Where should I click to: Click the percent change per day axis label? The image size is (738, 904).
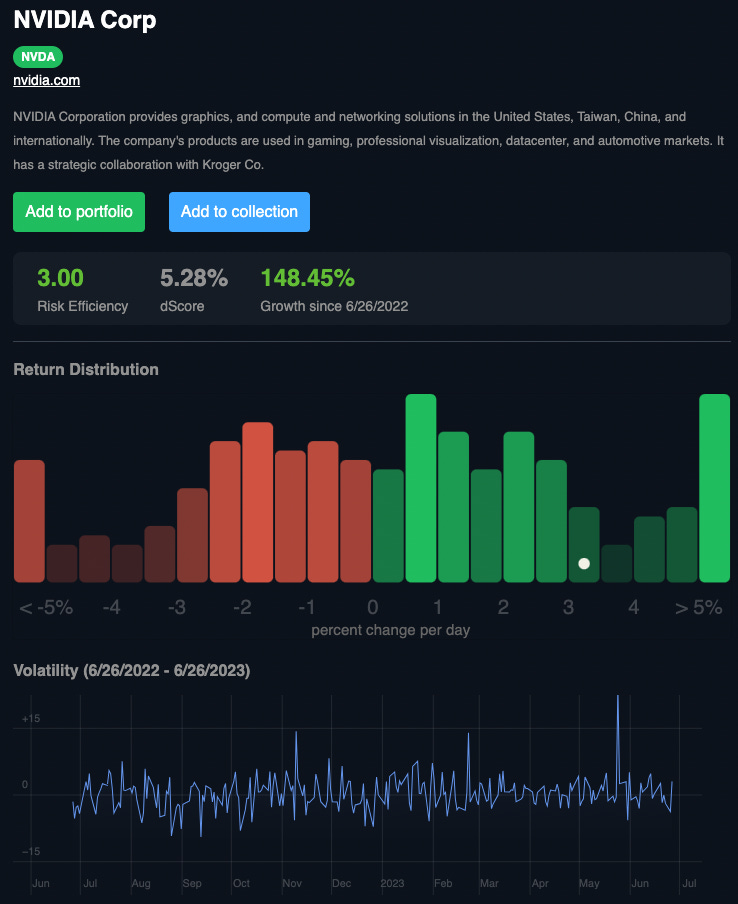[391, 630]
